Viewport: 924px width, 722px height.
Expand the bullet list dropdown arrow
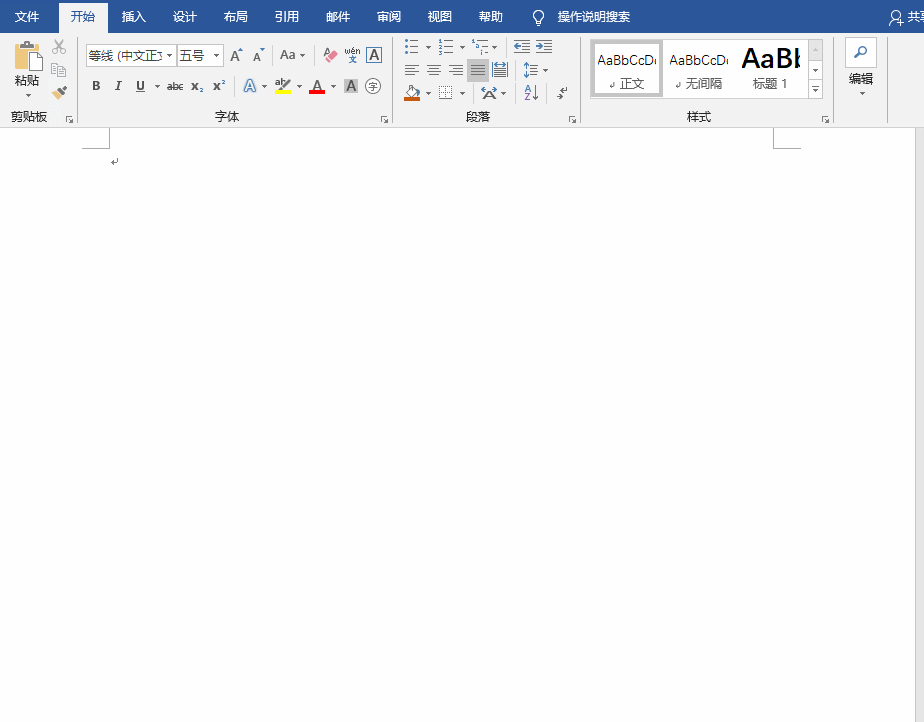428,47
